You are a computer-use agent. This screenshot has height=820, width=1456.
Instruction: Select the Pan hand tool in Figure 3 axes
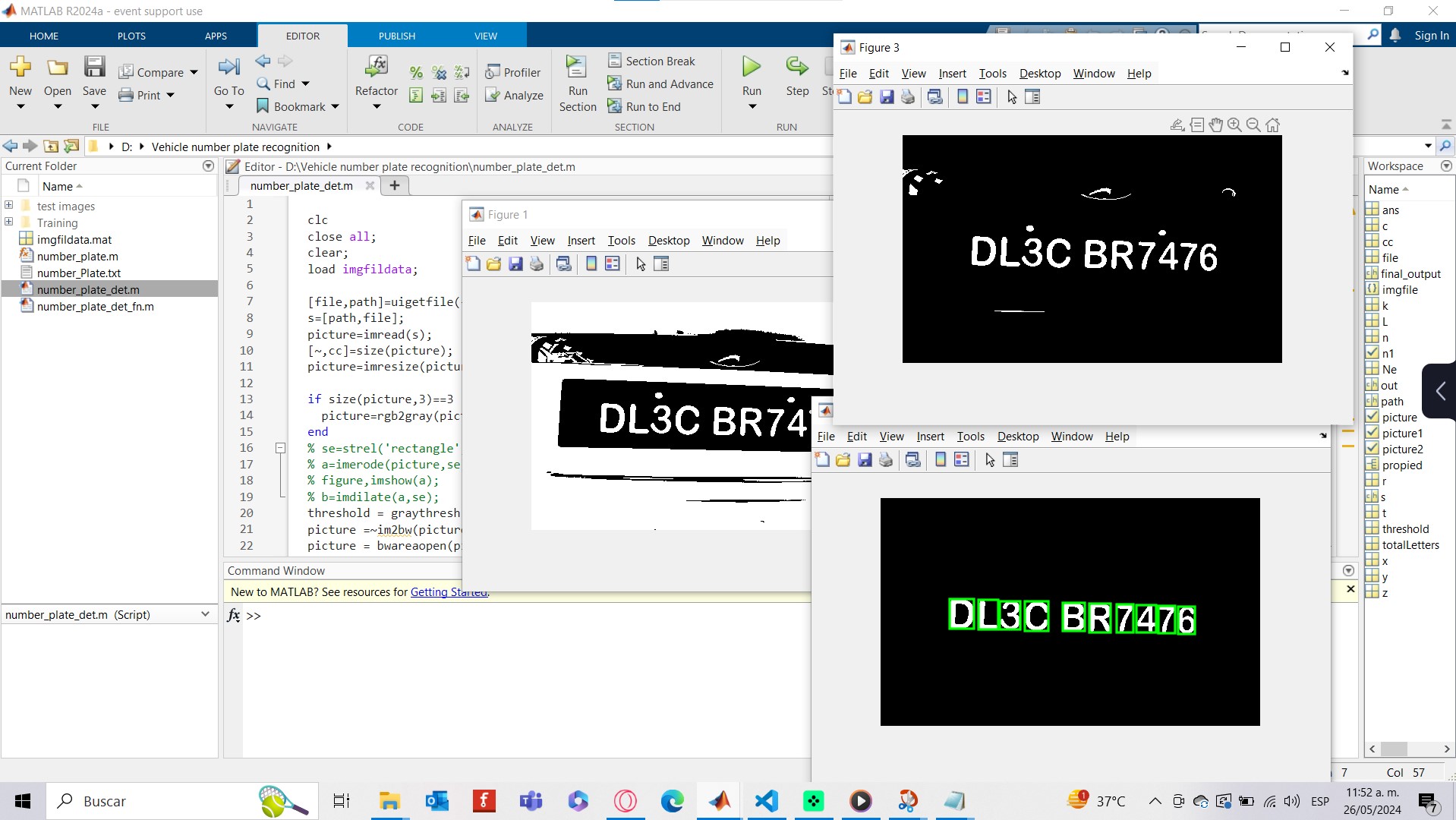tap(1216, 125)
